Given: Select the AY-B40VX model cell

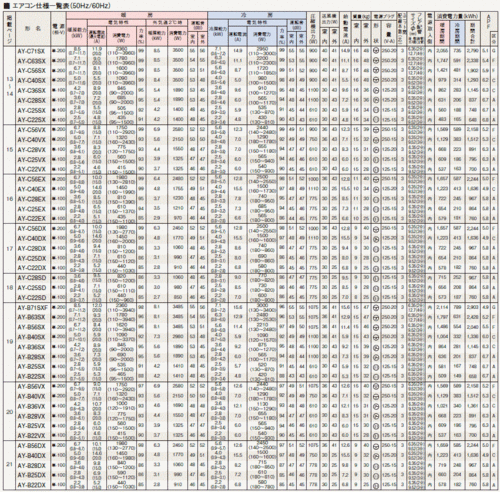Looking at the screenshot, I should pos(32,397).
